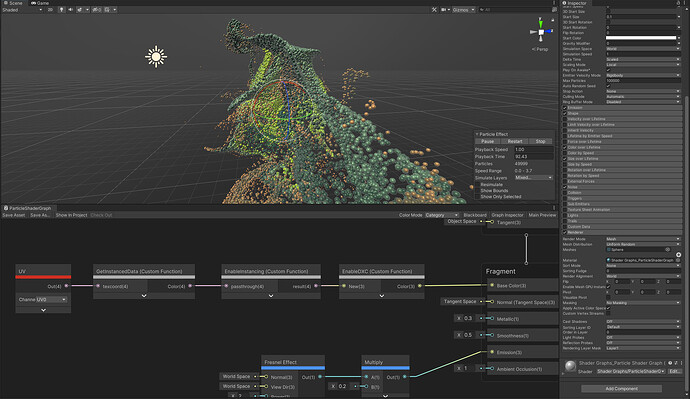Select the directional light sun gizmo
Image resolution: width=690 pixels, height=399 pixels.
point(156,56)
